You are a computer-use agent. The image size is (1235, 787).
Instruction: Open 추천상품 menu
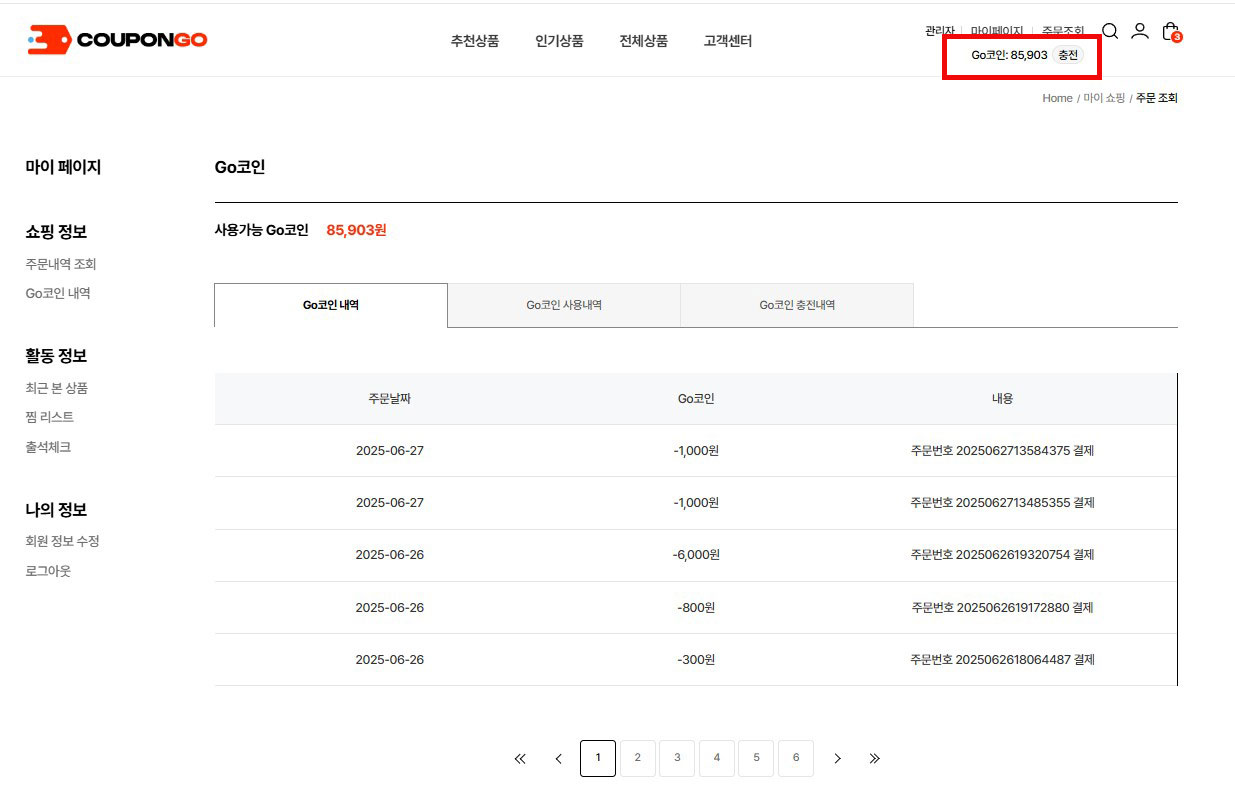475,41
